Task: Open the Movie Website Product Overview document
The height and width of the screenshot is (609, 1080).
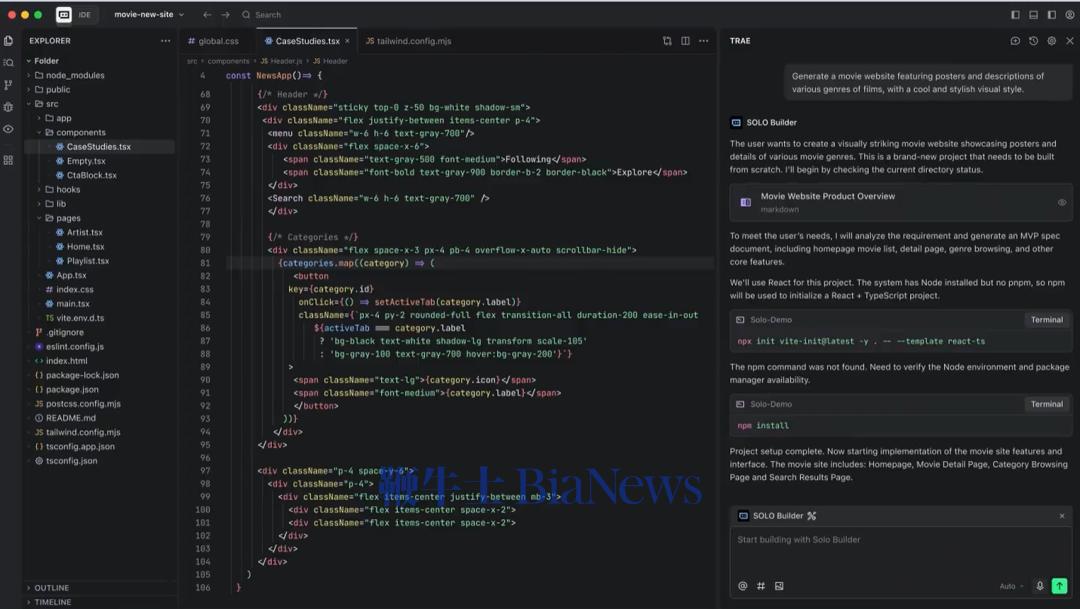Action: (x=900, y=202)
